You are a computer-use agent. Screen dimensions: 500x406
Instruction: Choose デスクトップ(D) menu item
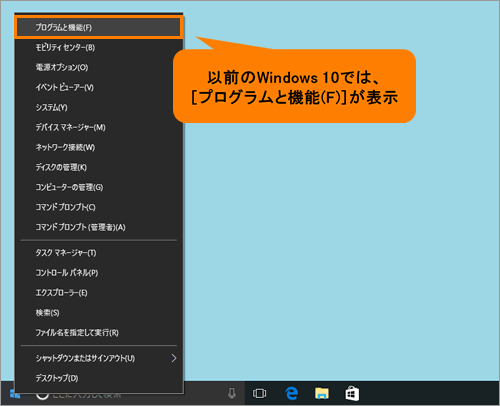pos(99,378)
